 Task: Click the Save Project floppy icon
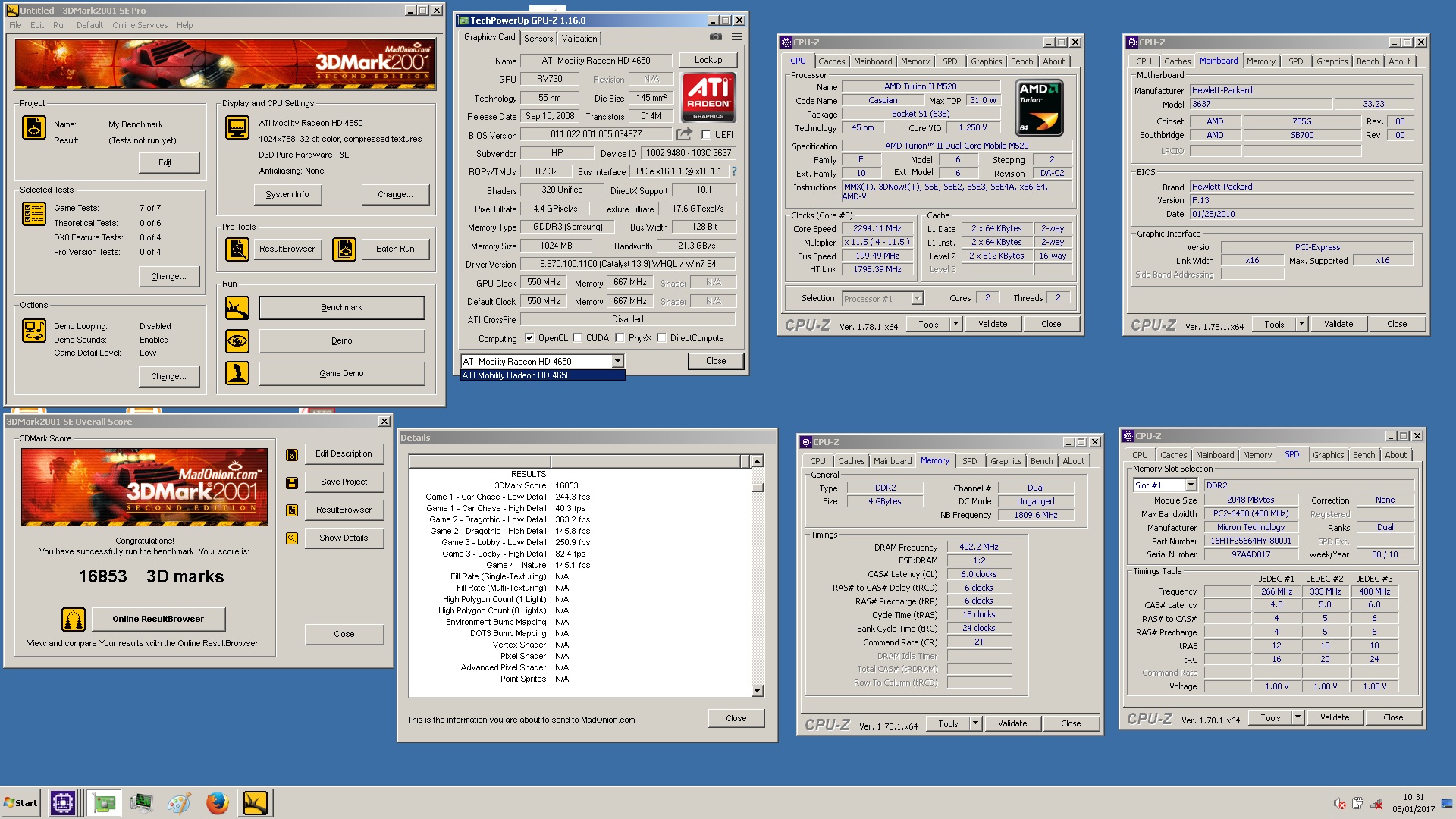(292, 483)
